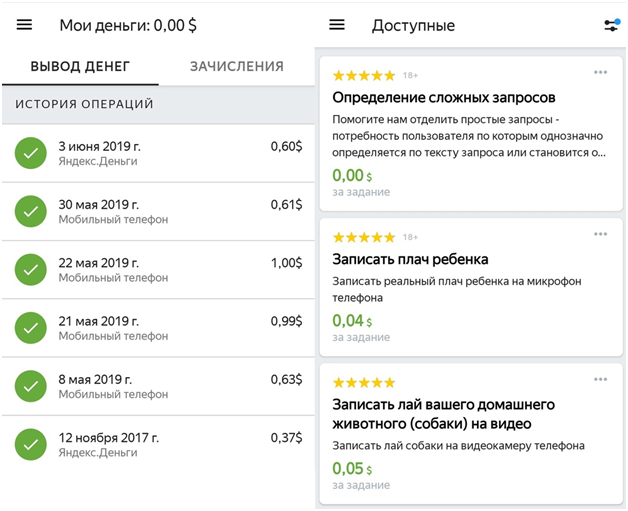Open the task filter settings icon
The height and width of the screenshot is (511, 628).
tap(612, 25)
